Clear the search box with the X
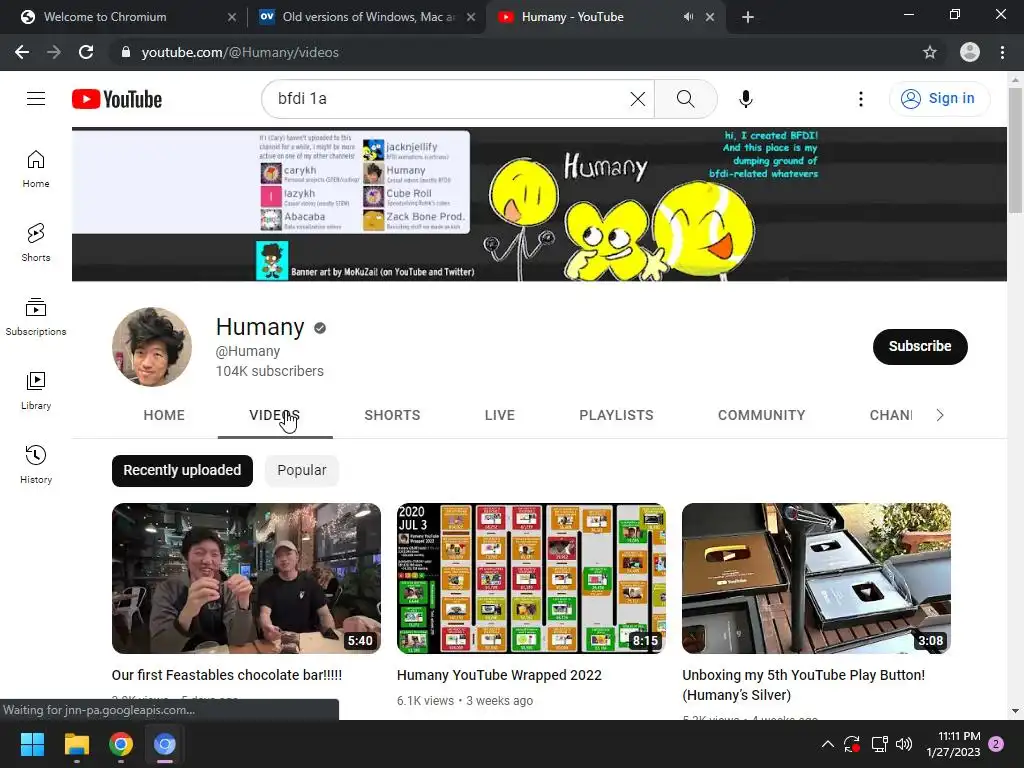This screenshot has height=768, width=1024. point(637,99)
